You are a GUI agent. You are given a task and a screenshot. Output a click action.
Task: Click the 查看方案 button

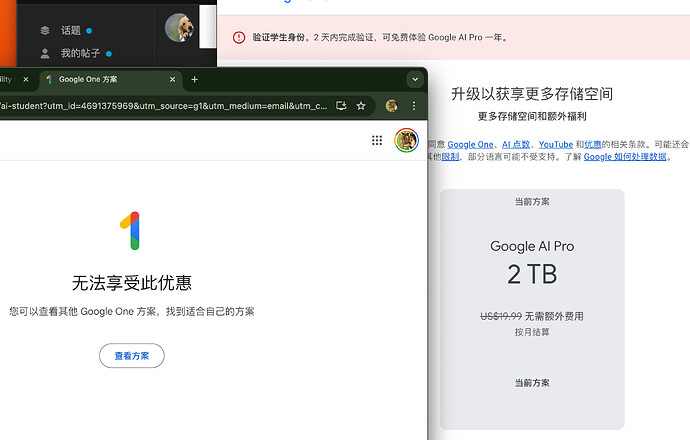point(132,356)
